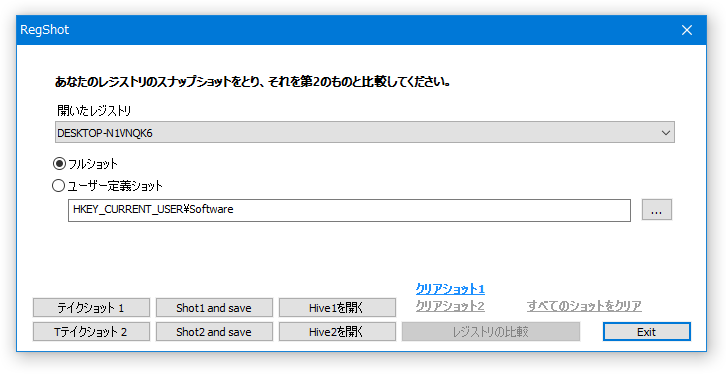Click the Shot2 and save button

(x=214, y=332)
